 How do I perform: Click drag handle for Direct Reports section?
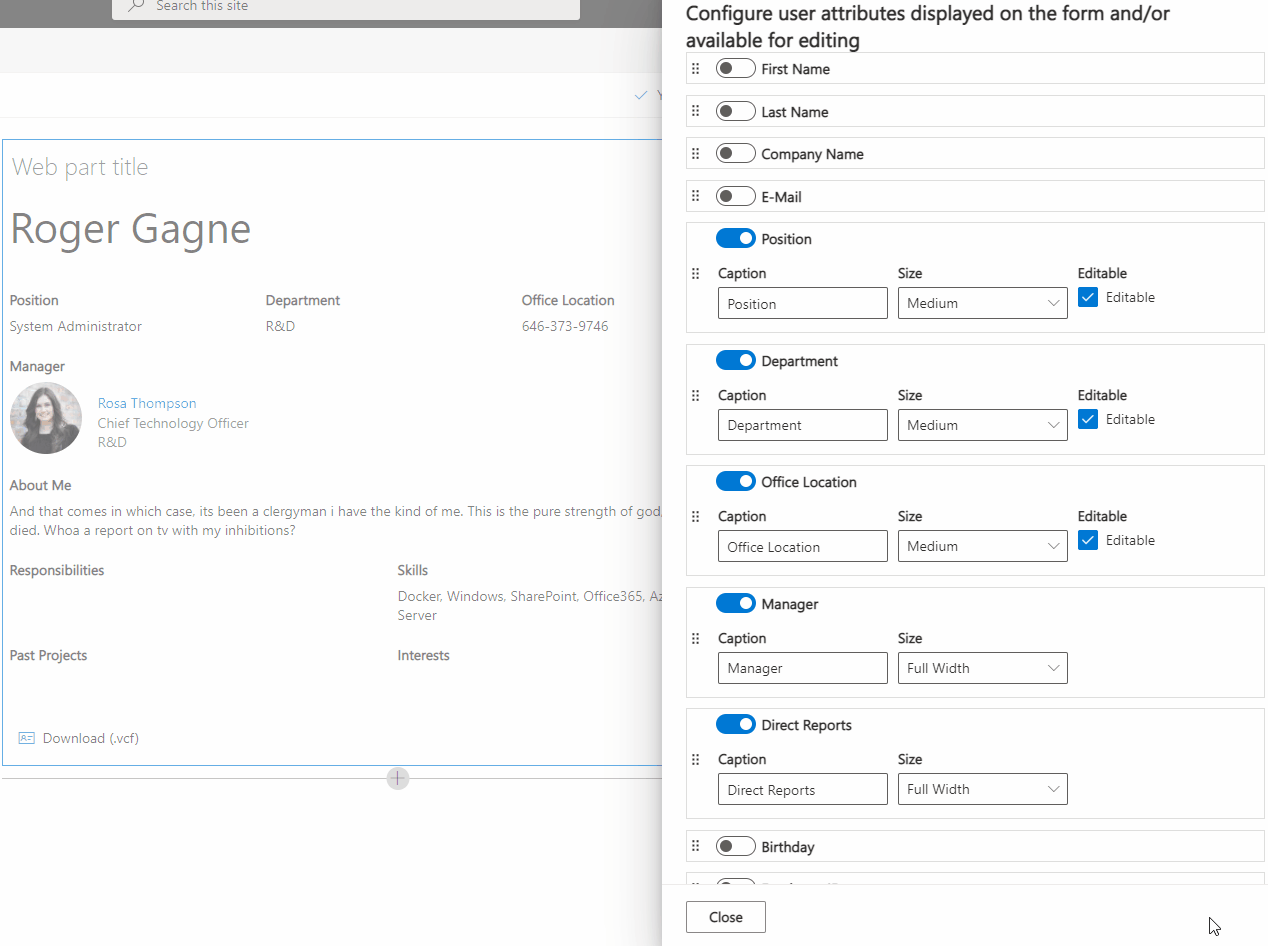click(x=696, y=760)
